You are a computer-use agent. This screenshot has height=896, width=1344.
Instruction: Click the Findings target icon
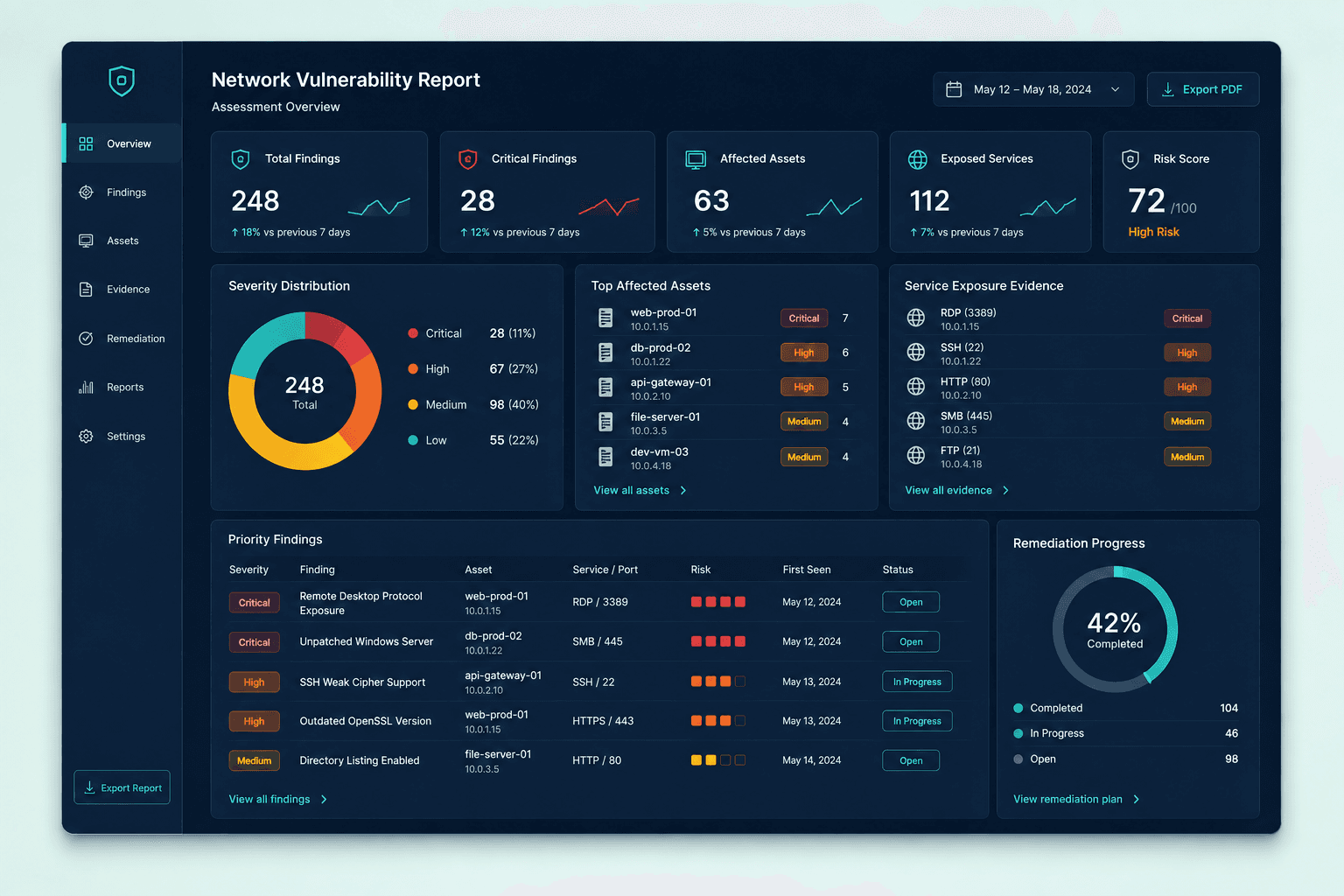(x=86, y=192)
